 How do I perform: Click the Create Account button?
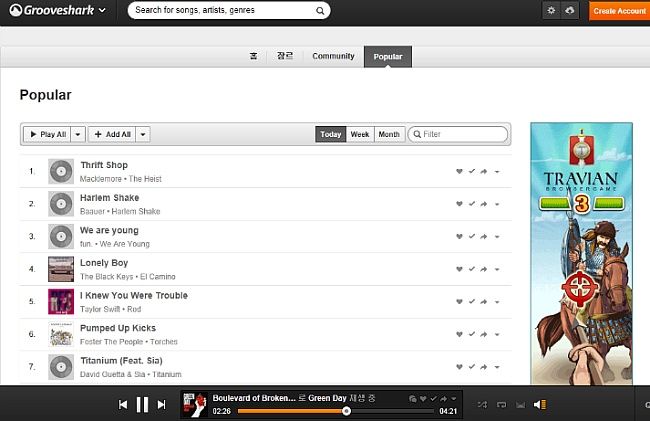coord(619,11)
